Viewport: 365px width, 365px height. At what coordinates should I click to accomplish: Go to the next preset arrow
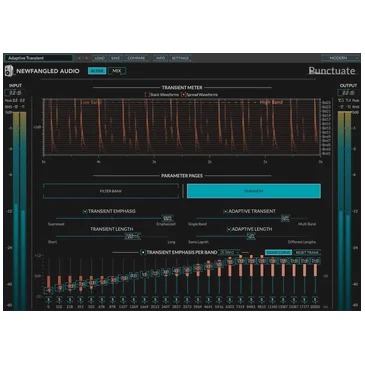[x=86, y=58]
